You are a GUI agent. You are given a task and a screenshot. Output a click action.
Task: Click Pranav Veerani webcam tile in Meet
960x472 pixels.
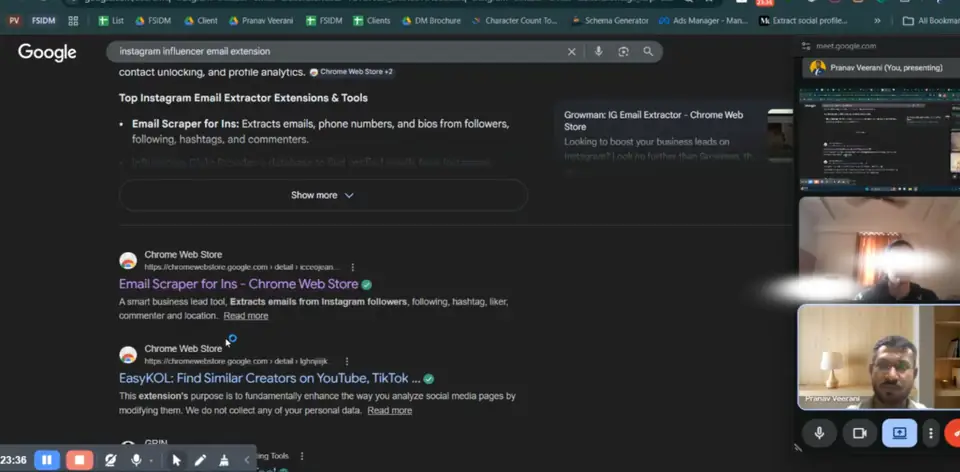pos(879,357)
